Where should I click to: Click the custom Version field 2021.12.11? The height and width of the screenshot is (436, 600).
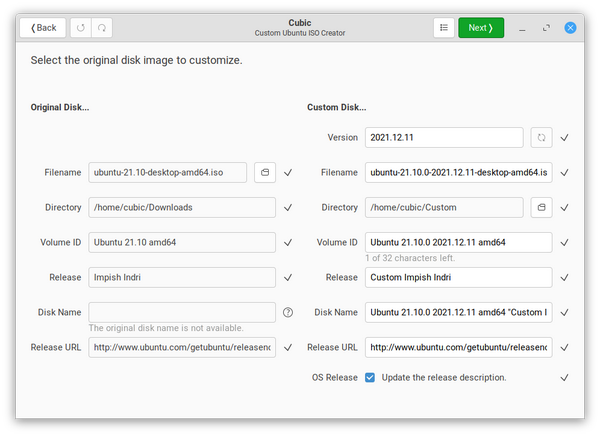[444, 137]
